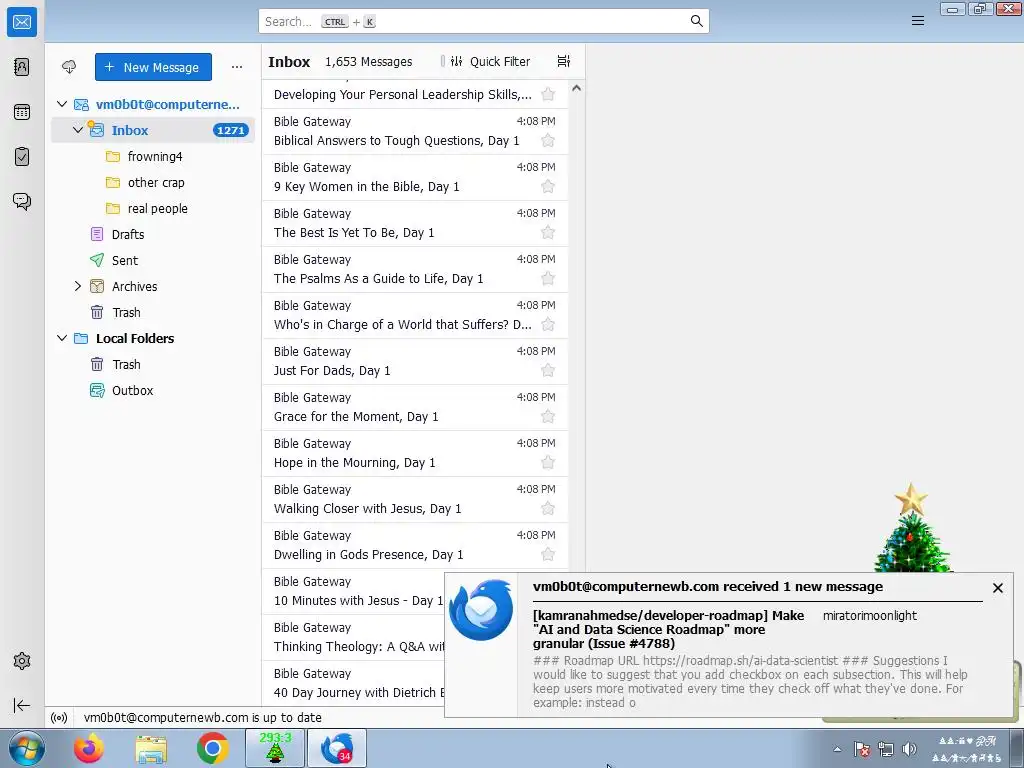This screenshot has height=768, width=1024.
Task: Open the Thunderbird hamburger app menu
Action: pyautogui.click(x=918, y=21)
